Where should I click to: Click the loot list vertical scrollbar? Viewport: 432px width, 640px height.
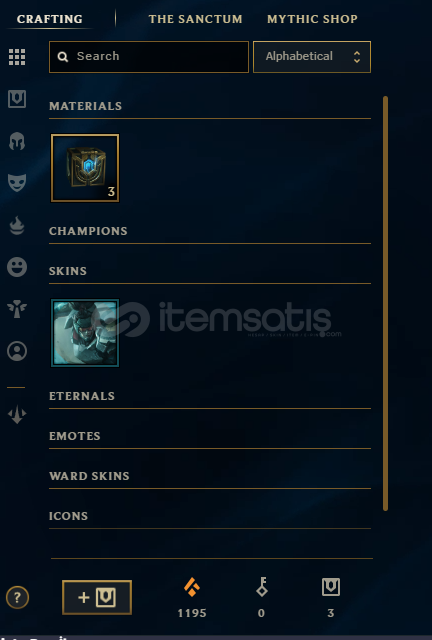click(385, 303)
